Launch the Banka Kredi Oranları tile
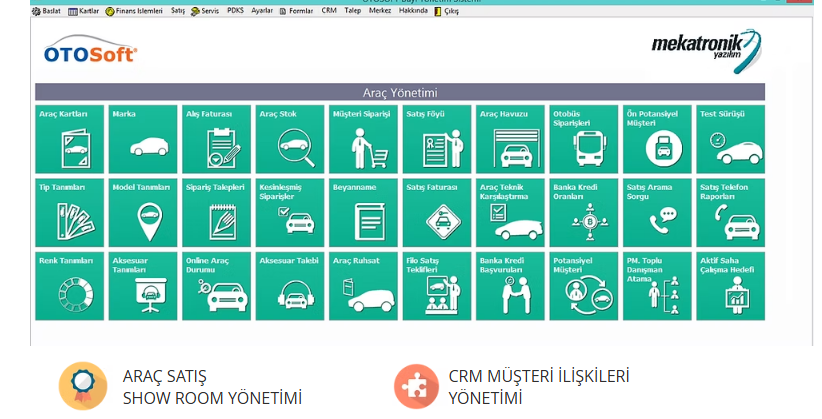Viewport: 822px width, 419px height. point(584,212)
